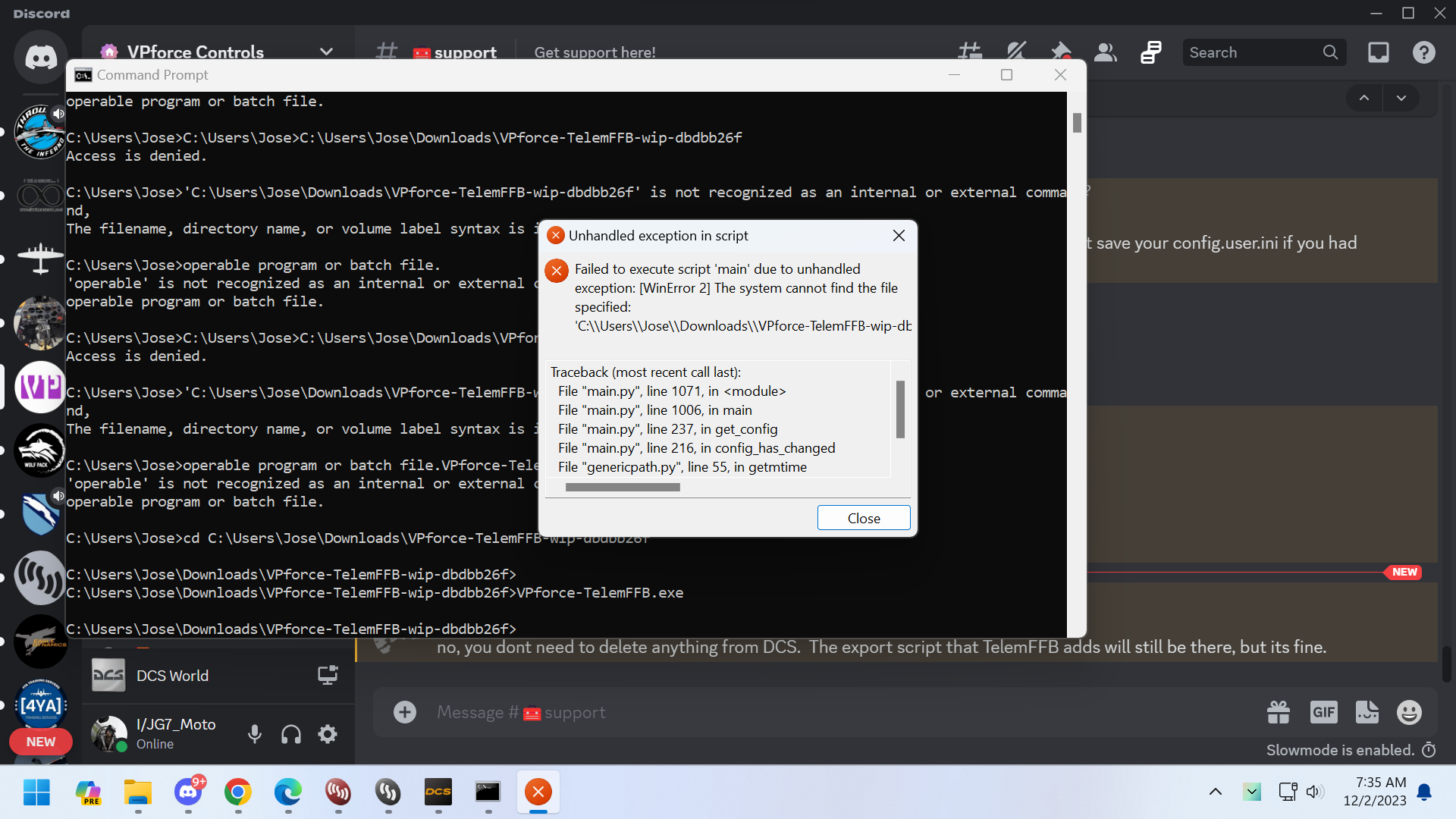1456x819 pixels.
Task: Jump to next result with down chevron
Action: click(1401, 98)
